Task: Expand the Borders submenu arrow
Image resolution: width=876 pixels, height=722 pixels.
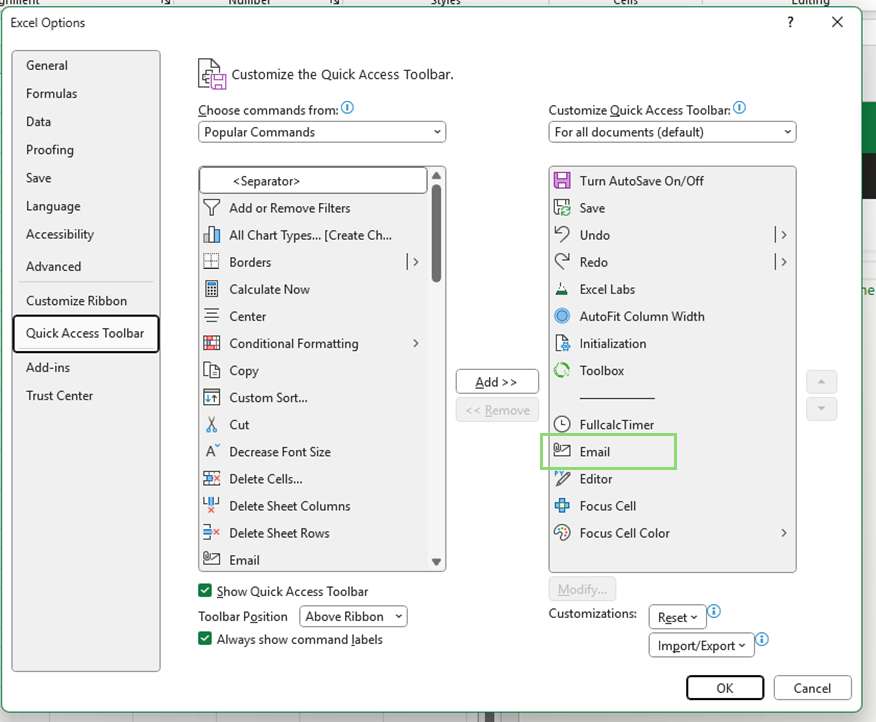Action: coord(415,262)
